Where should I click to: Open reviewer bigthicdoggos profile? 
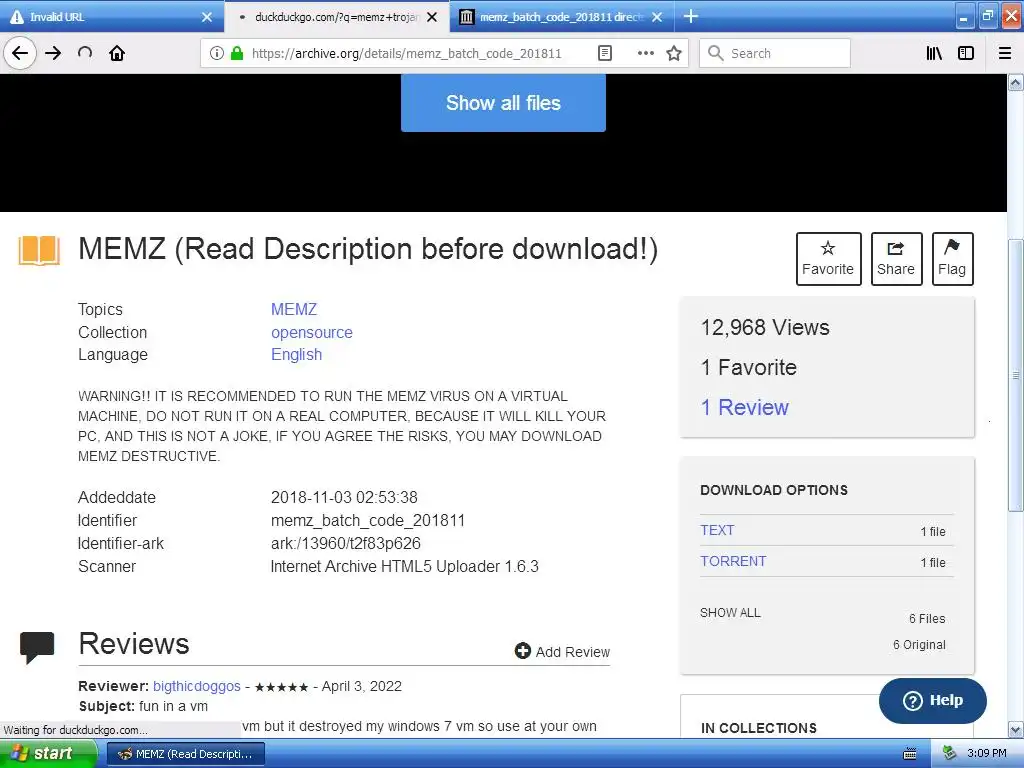(197, 686)
